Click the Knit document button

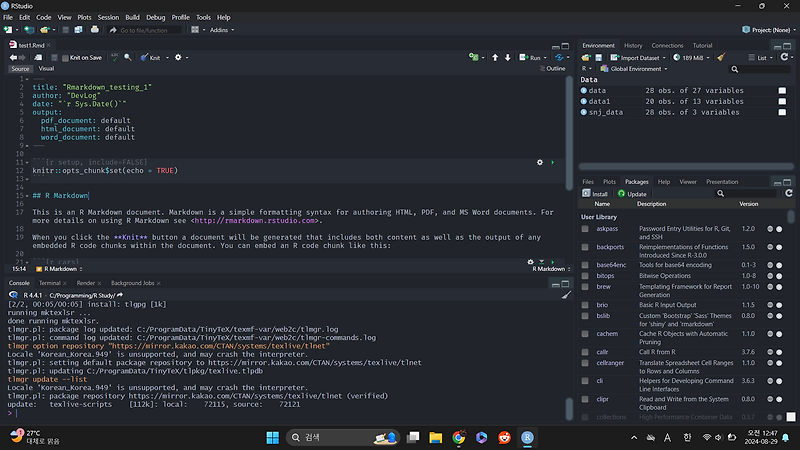coord(152,58)
